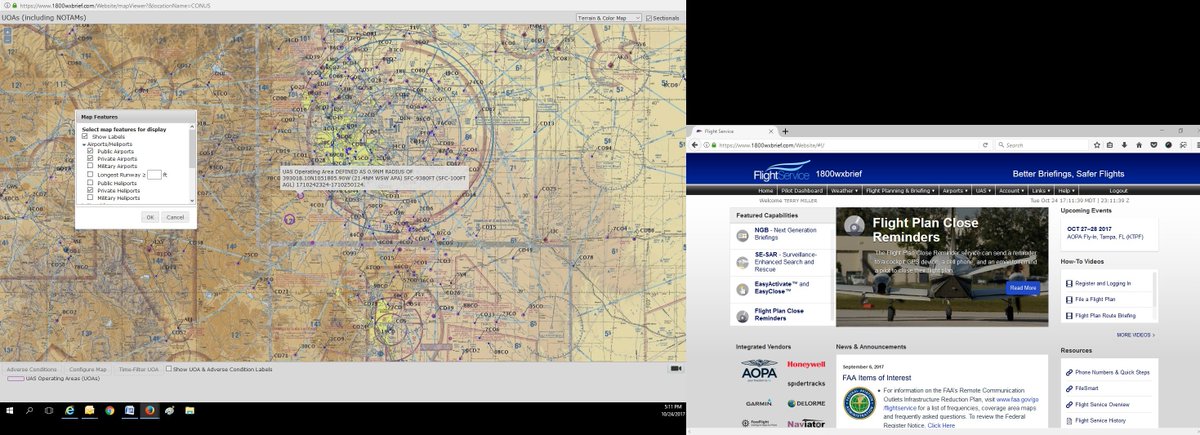Switch to Firefox in the taskbar

[149, 410]
